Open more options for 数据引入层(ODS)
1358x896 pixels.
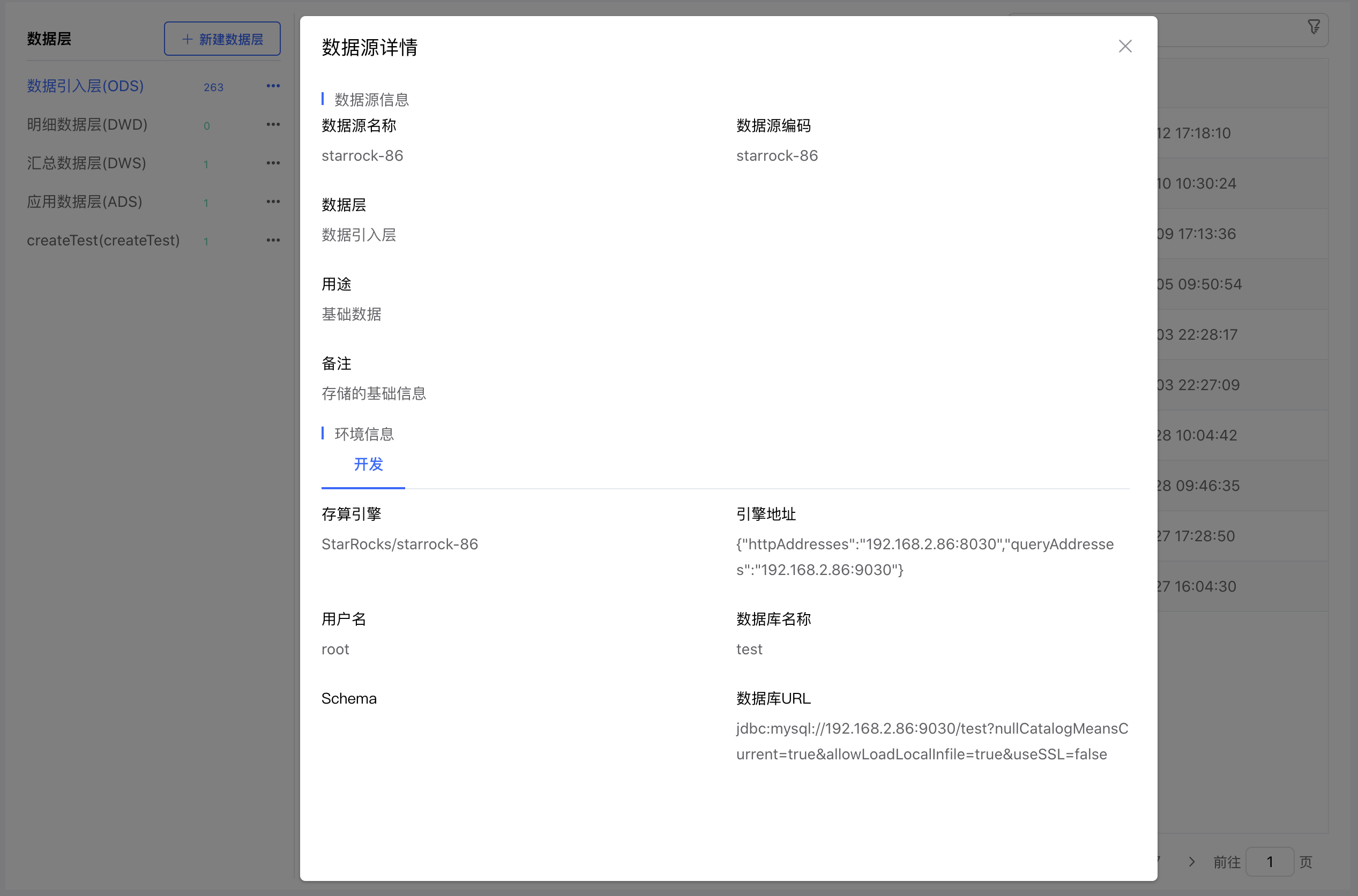click(x=273, y=86)
